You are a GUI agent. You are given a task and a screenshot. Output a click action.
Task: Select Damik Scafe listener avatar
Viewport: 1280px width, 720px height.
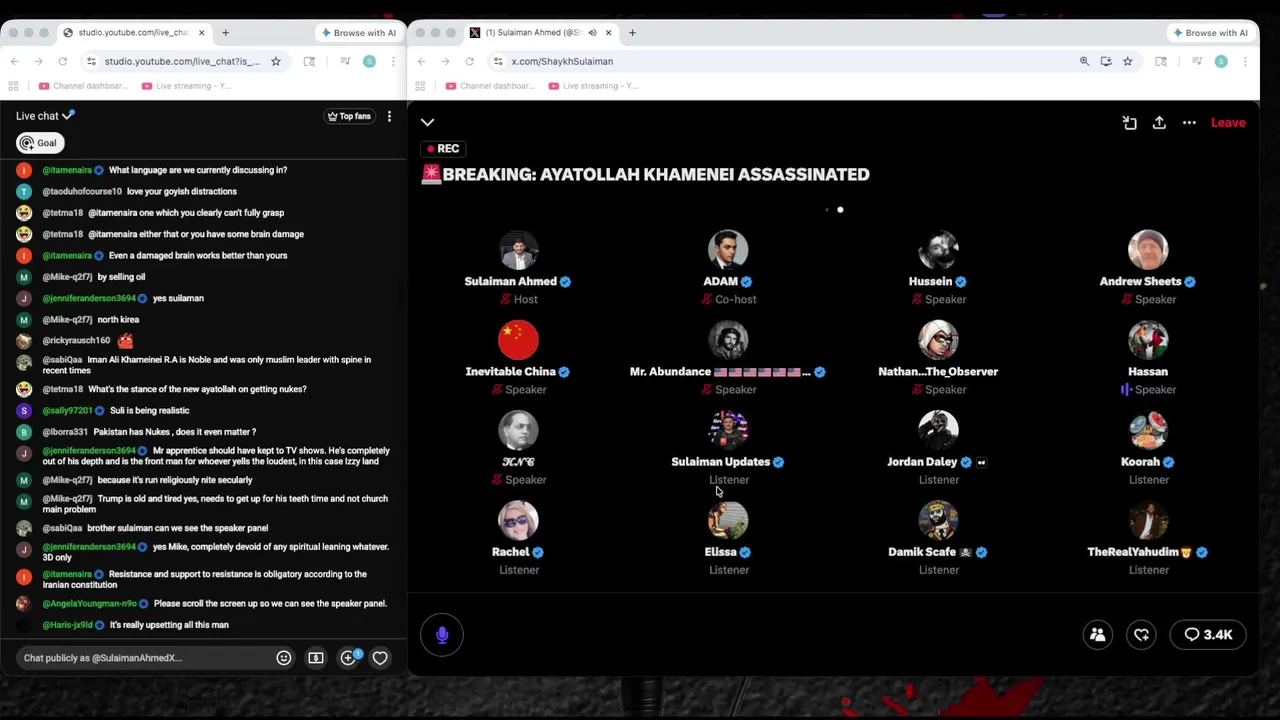(x=938, y=520)
